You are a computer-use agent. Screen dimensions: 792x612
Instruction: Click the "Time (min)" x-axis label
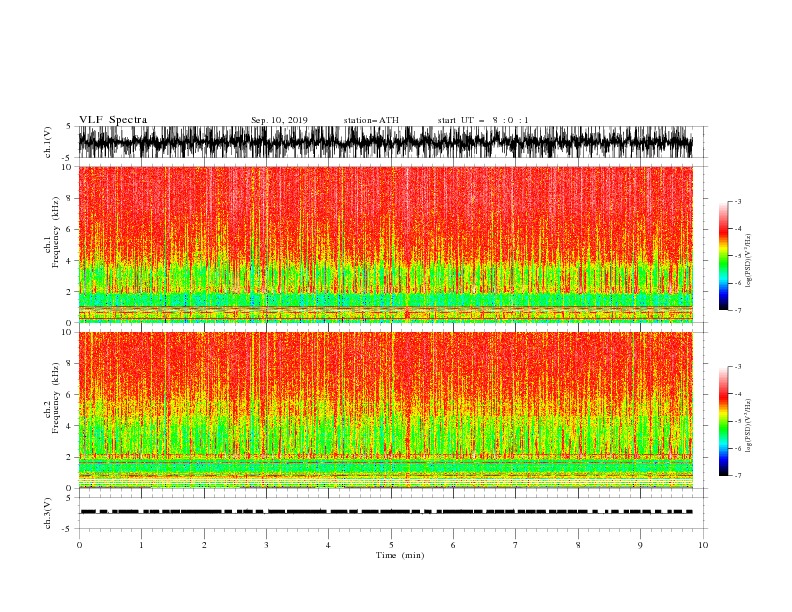coord(400,555)
